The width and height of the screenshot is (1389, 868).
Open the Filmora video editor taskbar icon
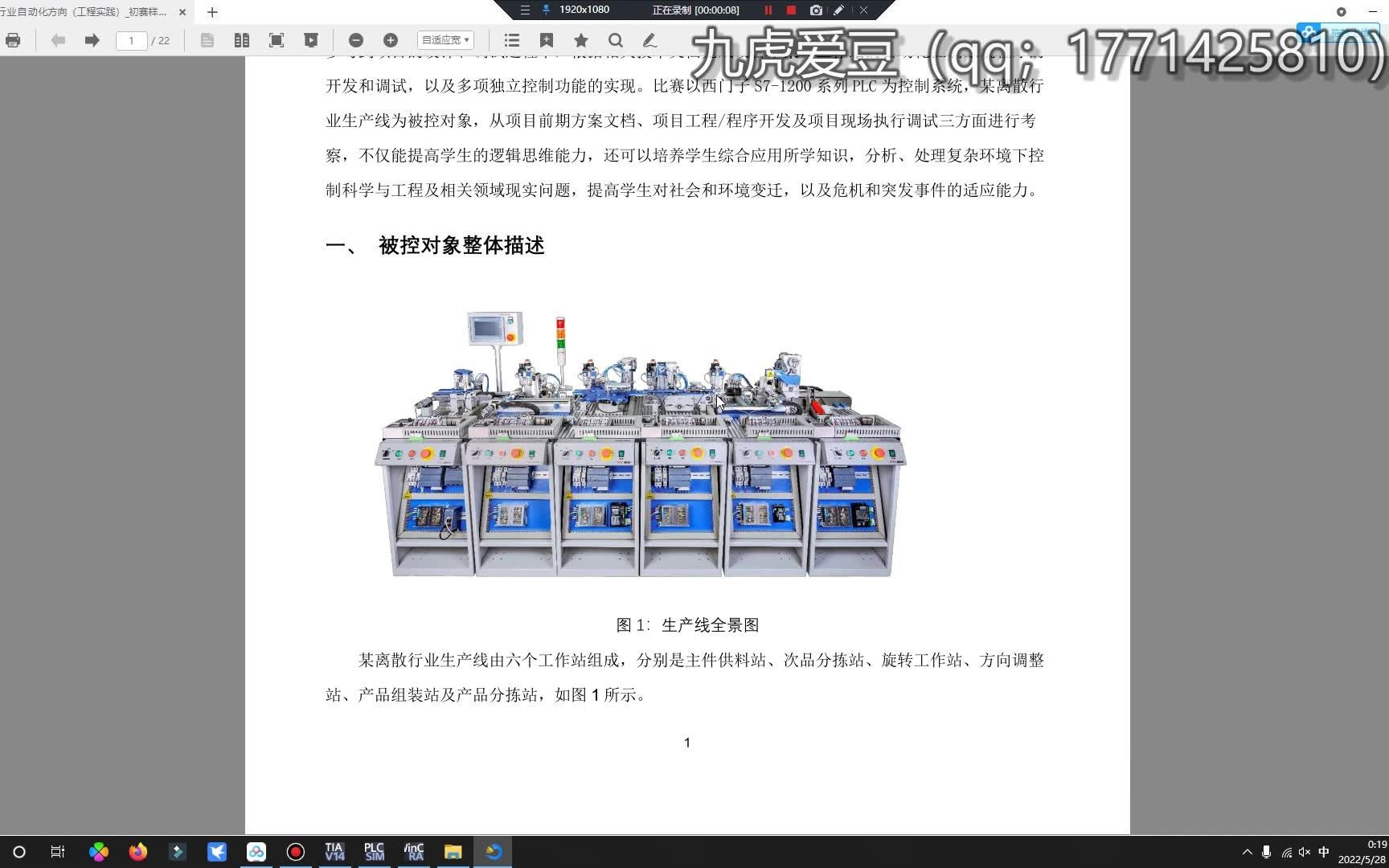coord(178,852)
